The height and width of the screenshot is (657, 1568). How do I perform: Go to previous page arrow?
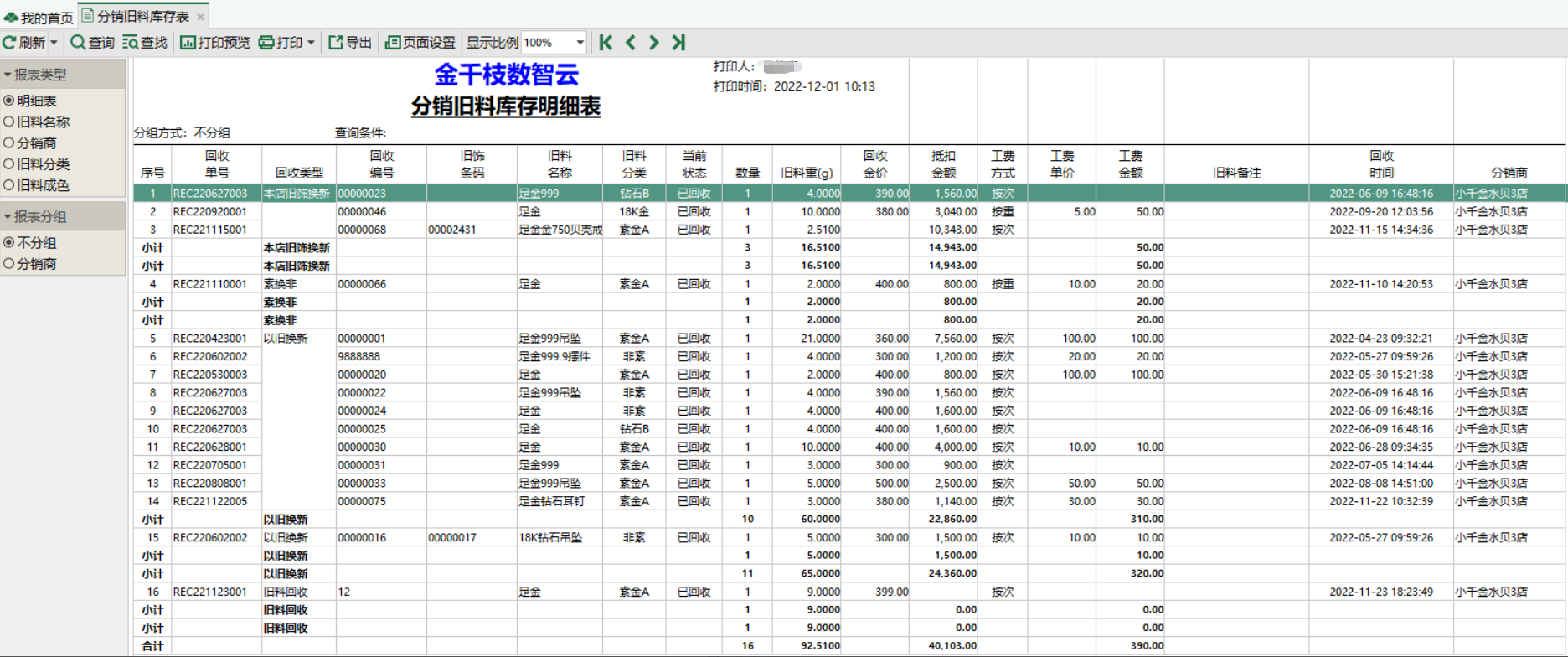pyautogui.click(x=631, y=42)
